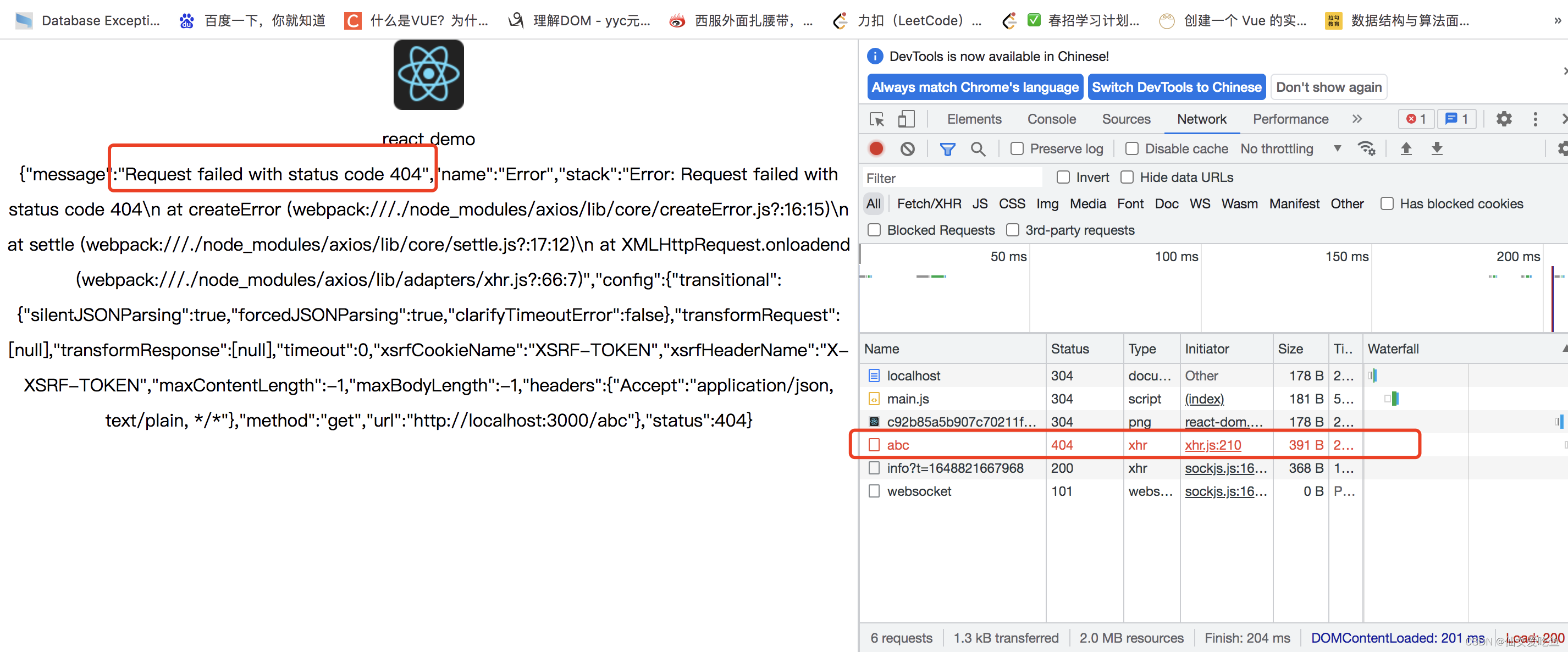Click the xhr.js:210 initiator link
1568x652 pixels.
1210,445
